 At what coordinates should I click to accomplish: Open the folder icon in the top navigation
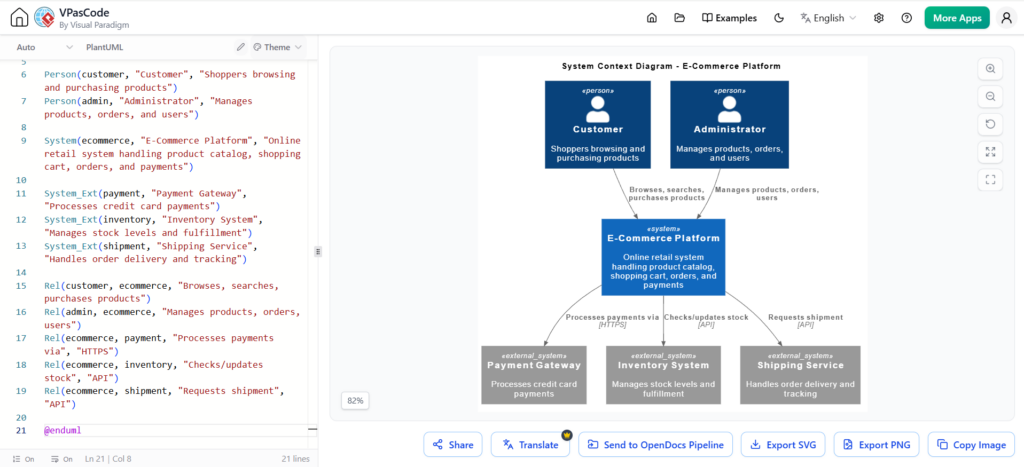click(680, 18)
